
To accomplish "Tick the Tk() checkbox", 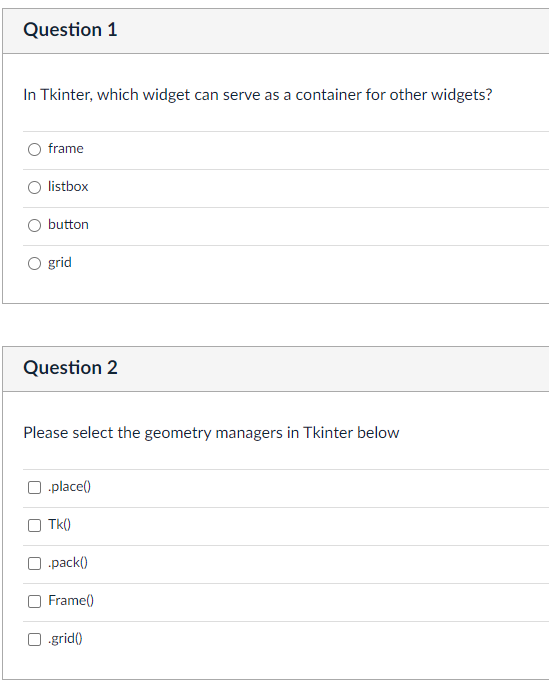I will (x=35, y=526).
